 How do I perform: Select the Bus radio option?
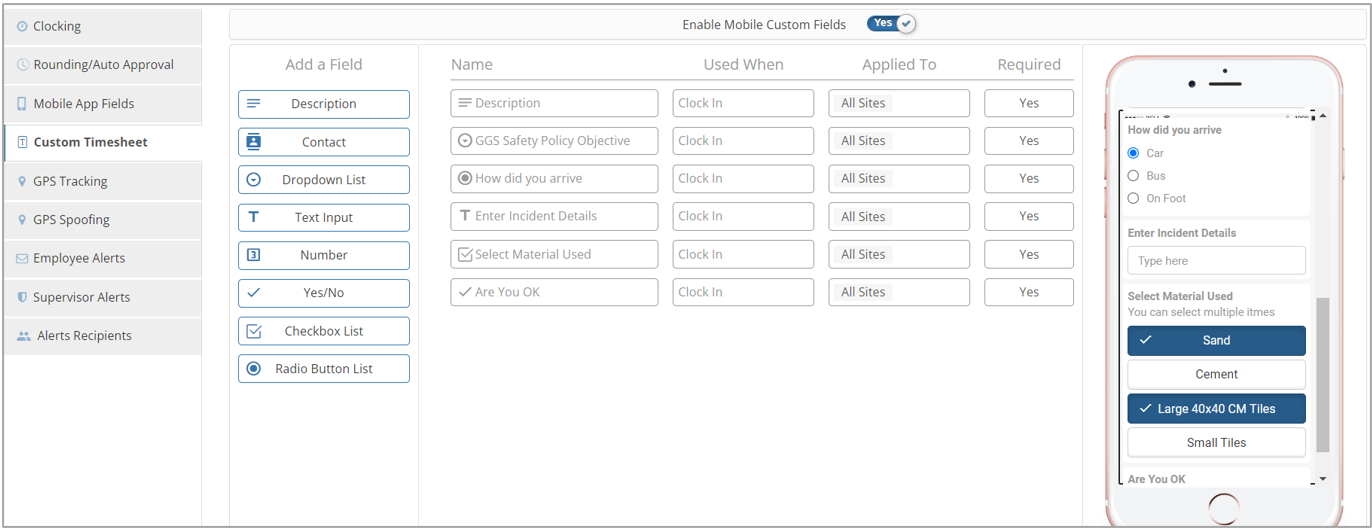pyautogui.click(x=1133, y=176)
